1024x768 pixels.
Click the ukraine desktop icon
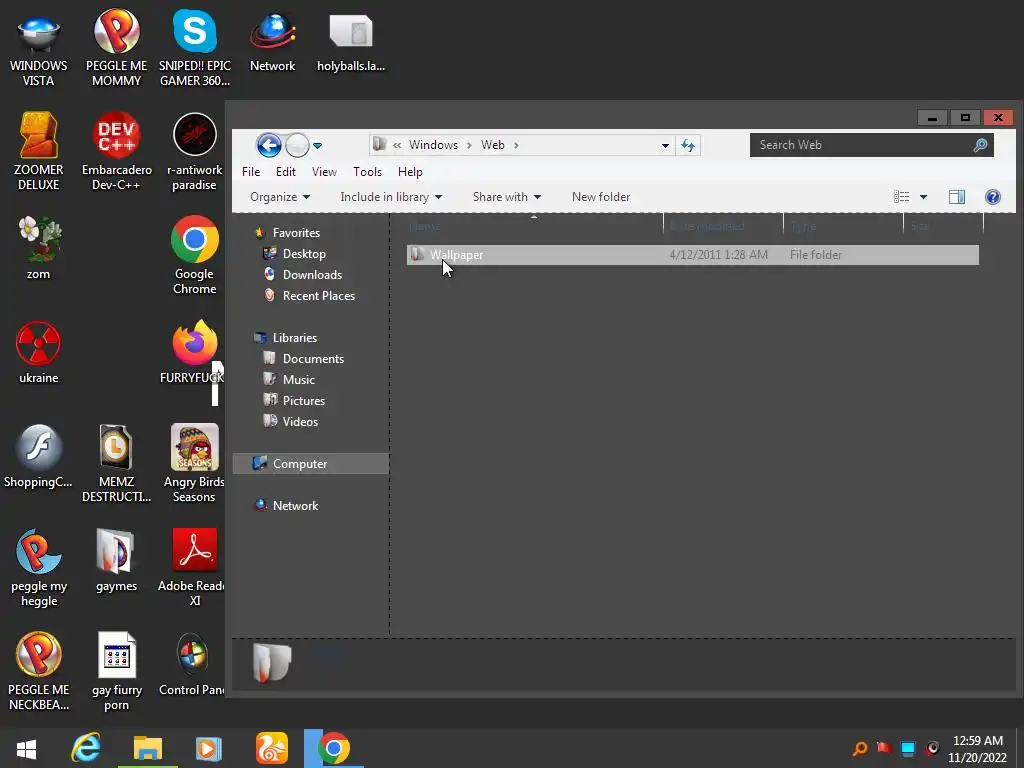(38, 352)
